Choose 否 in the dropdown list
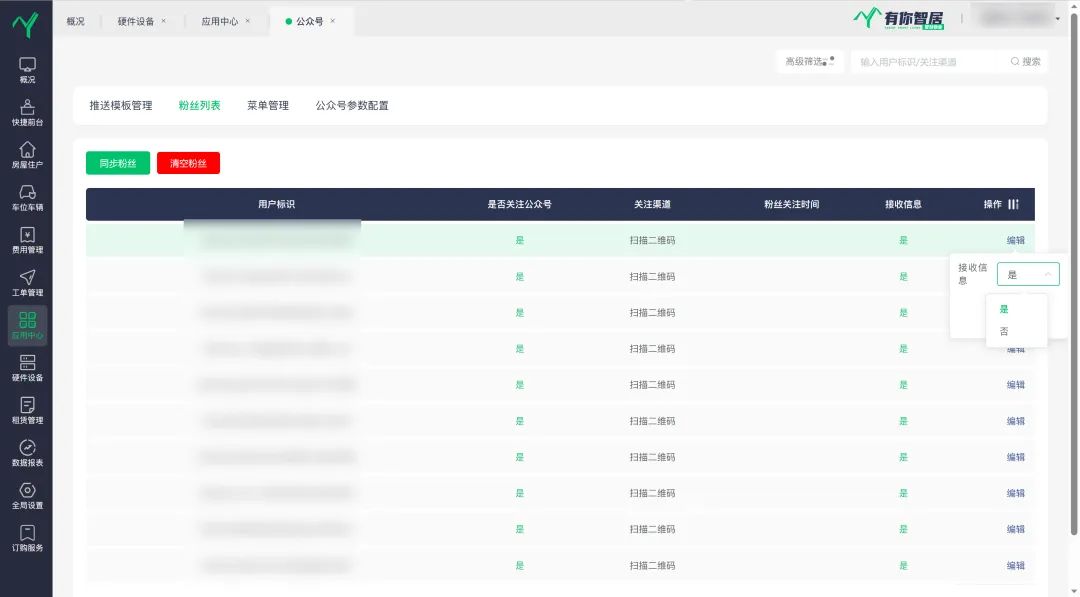The image size is (1080, 597). 1004,331
